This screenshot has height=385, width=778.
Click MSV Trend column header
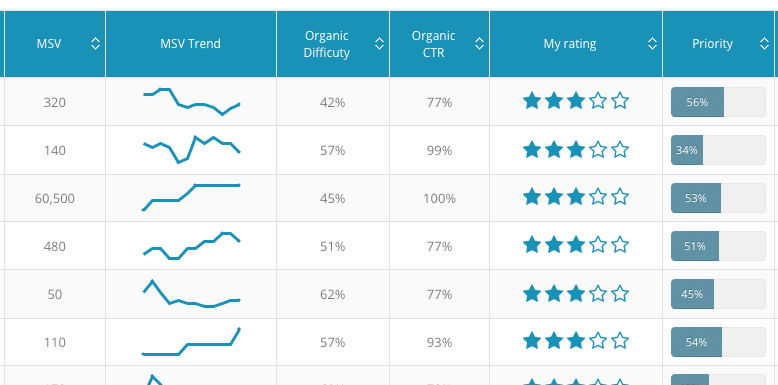191,44
